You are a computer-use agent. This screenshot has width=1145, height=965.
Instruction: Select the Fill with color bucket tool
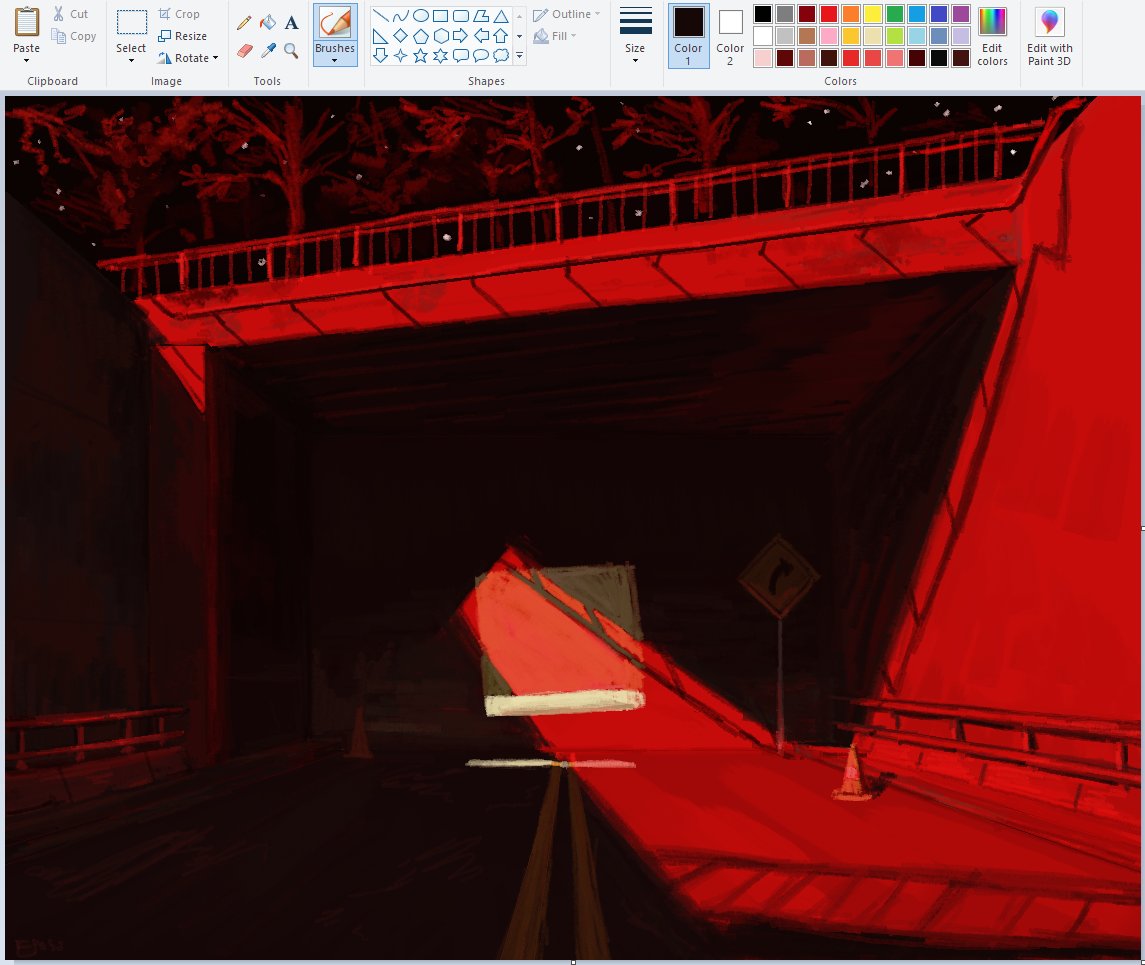coord(268,23)
